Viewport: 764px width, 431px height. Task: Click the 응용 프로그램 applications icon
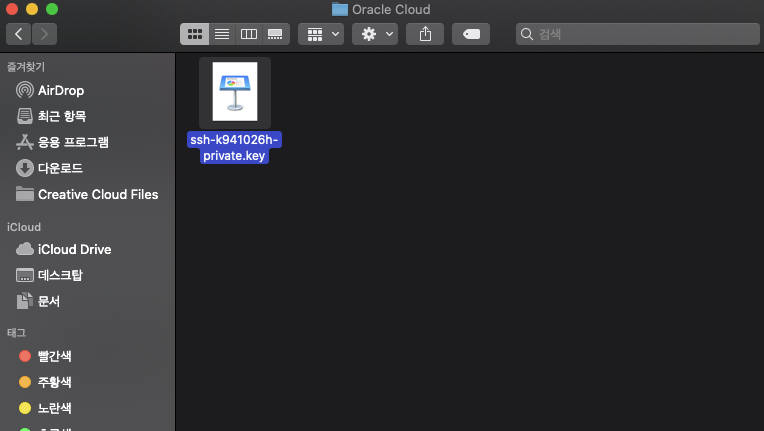25,142
